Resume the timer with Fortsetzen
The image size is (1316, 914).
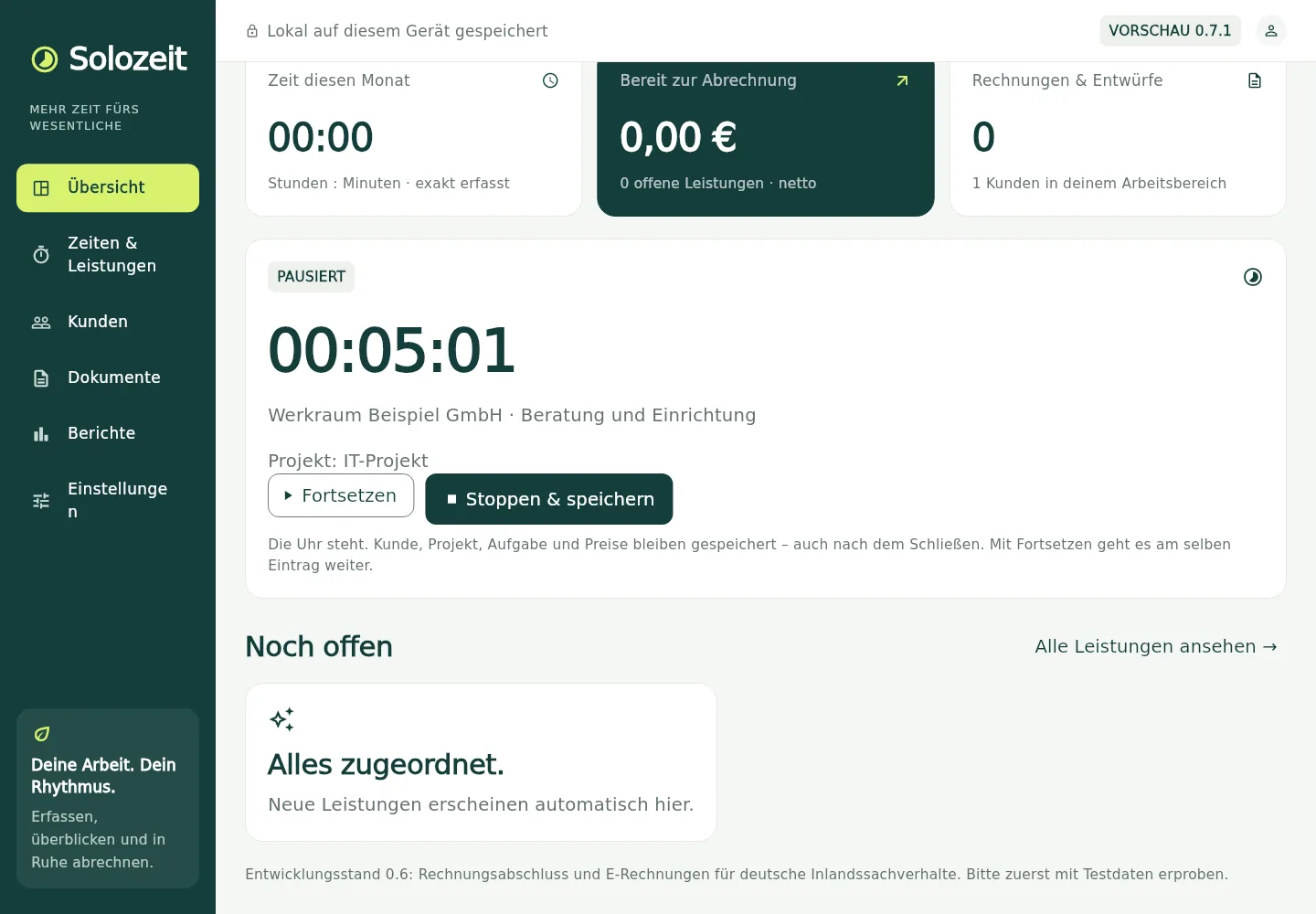pyautogui.click(x=341, y=495)
